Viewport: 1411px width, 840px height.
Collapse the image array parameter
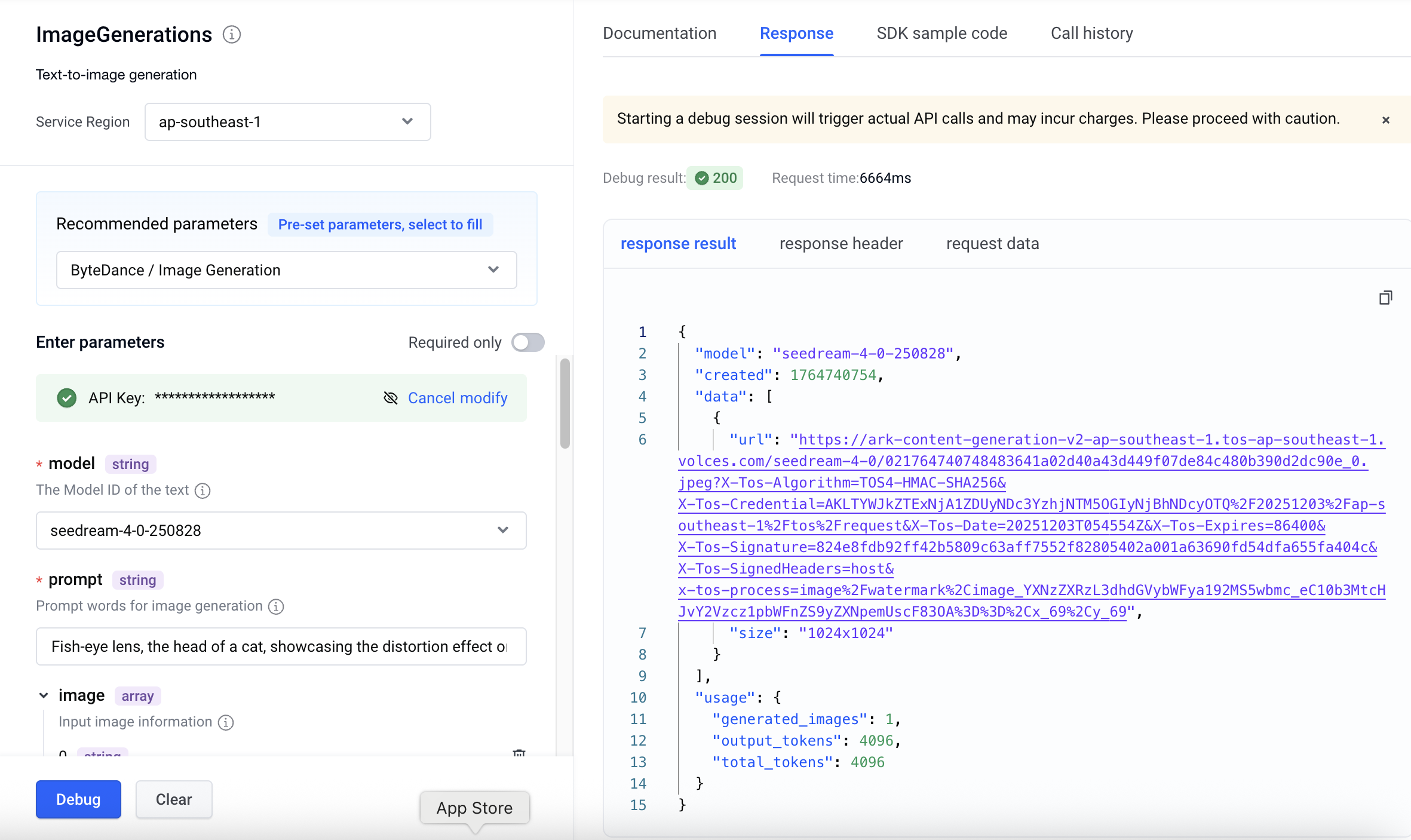[x=44, y=695]
